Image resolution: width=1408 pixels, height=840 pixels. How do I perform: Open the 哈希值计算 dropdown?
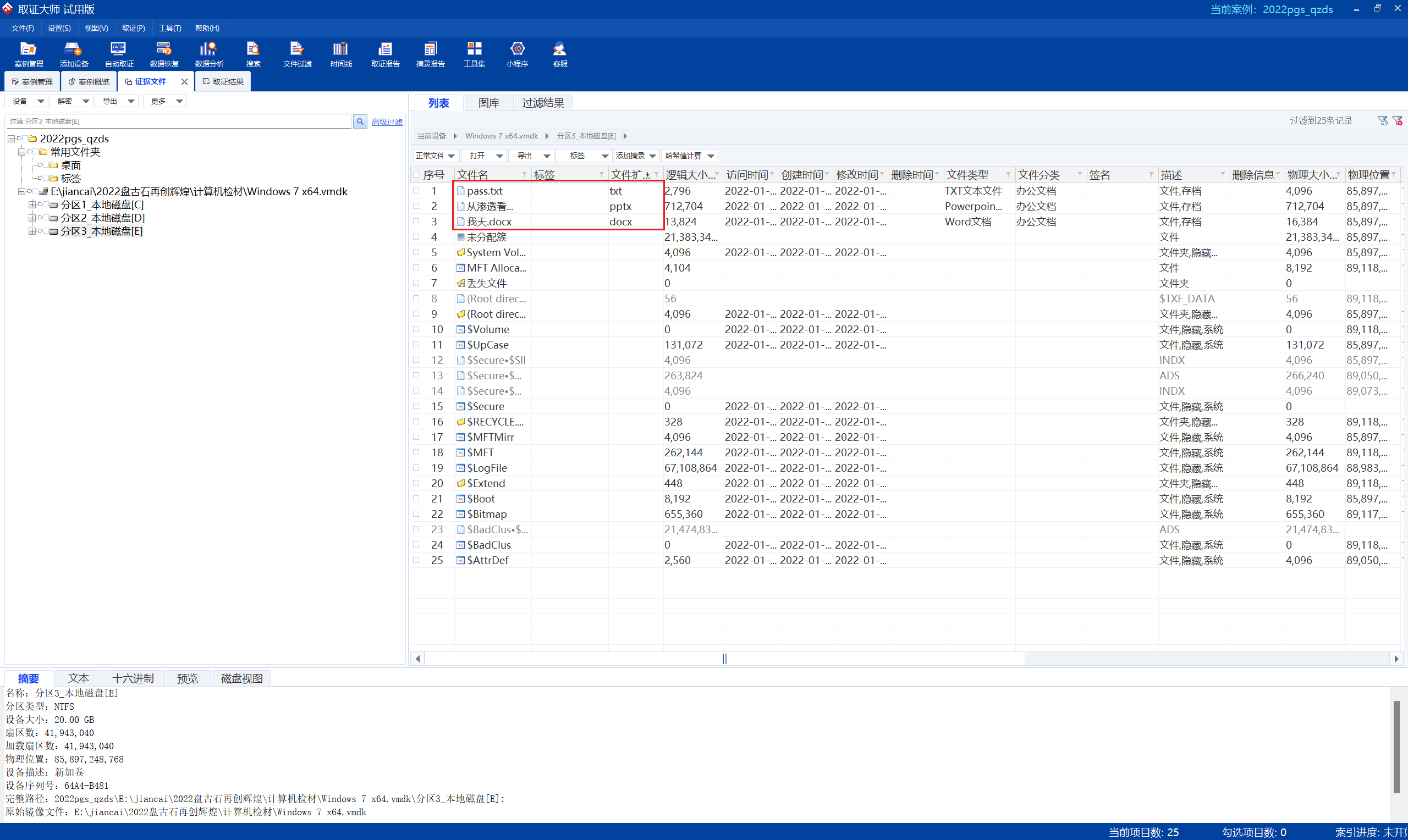(689, 156)
